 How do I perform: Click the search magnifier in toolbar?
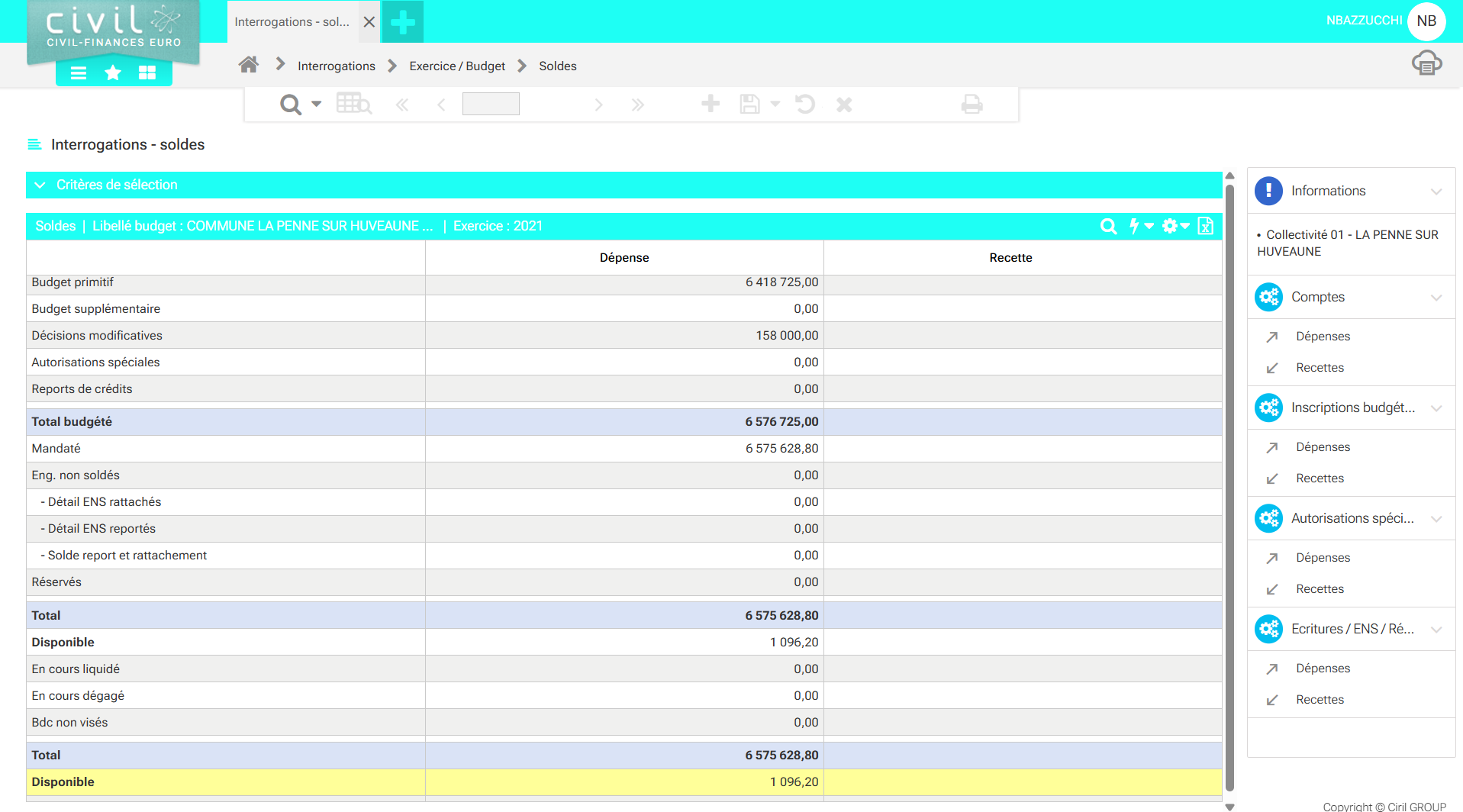pyautogui.click(x=291, y=105)
